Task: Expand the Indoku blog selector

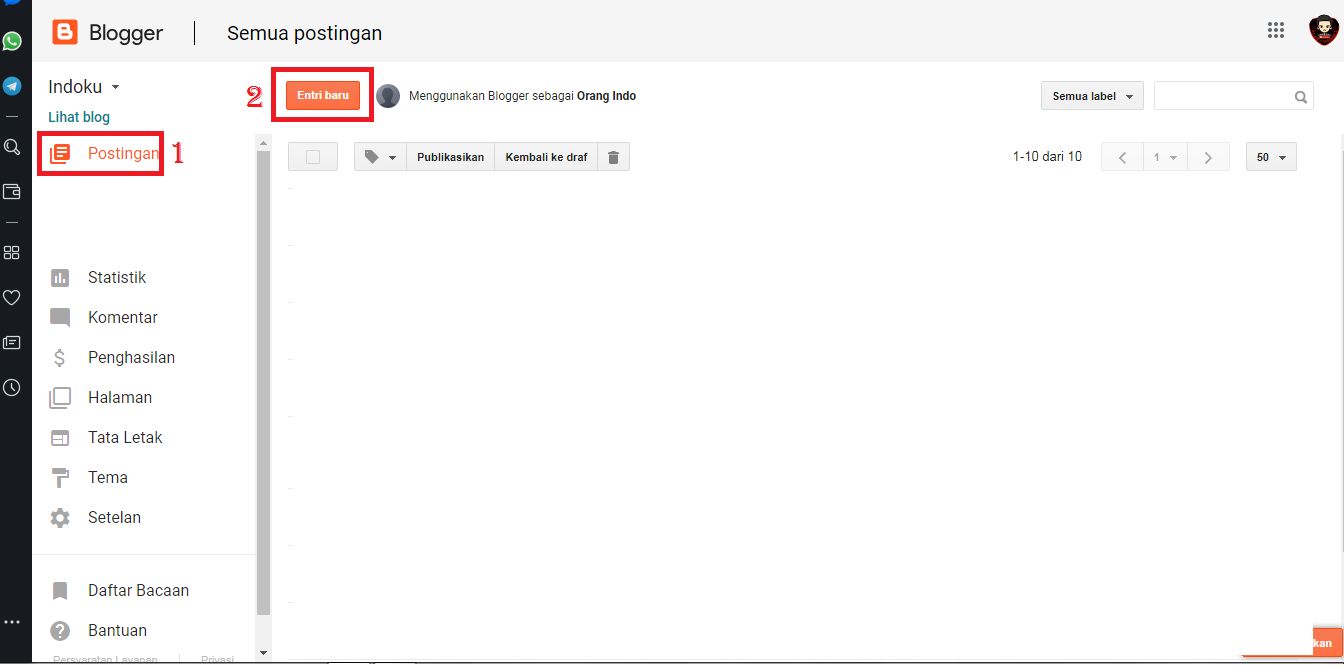Action: [84, 87]
